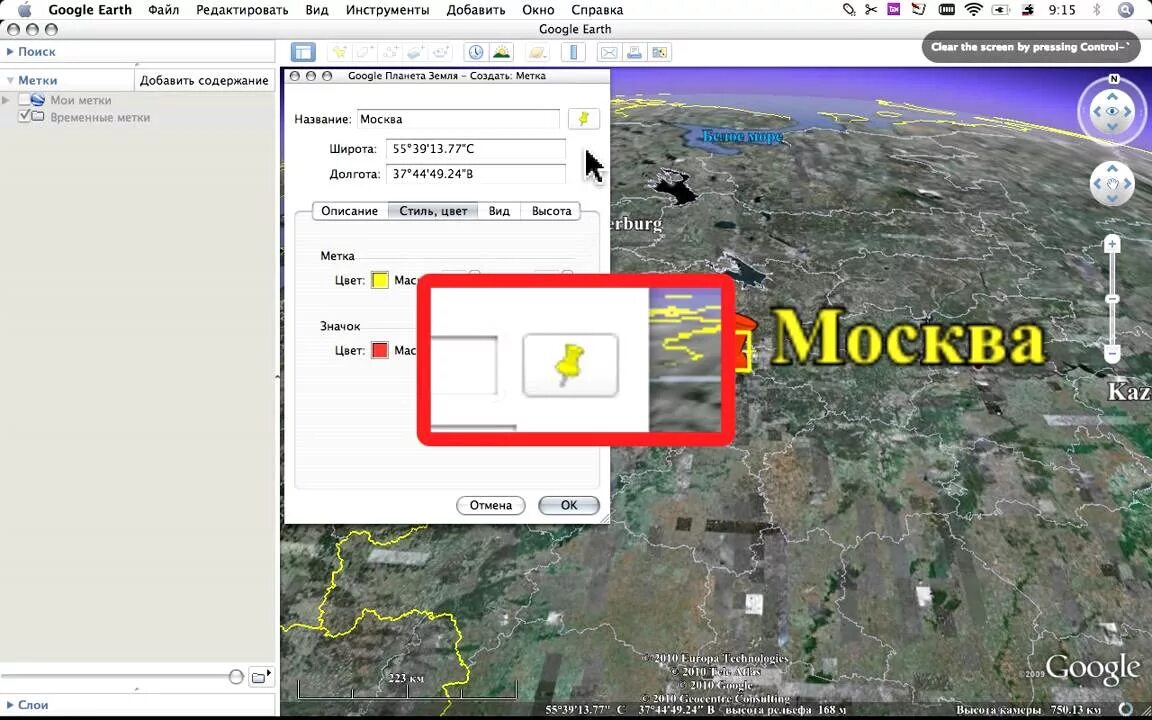Click the Add Placemark toolbar icon

tap(339, 52)
